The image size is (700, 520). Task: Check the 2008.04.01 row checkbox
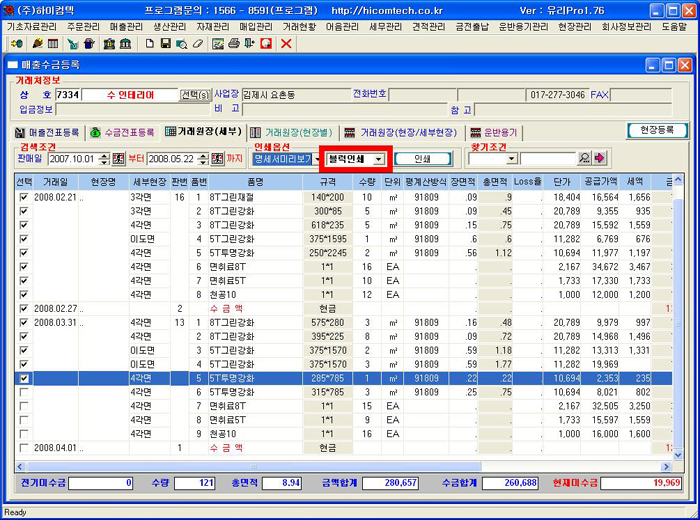tap(24, 448)
